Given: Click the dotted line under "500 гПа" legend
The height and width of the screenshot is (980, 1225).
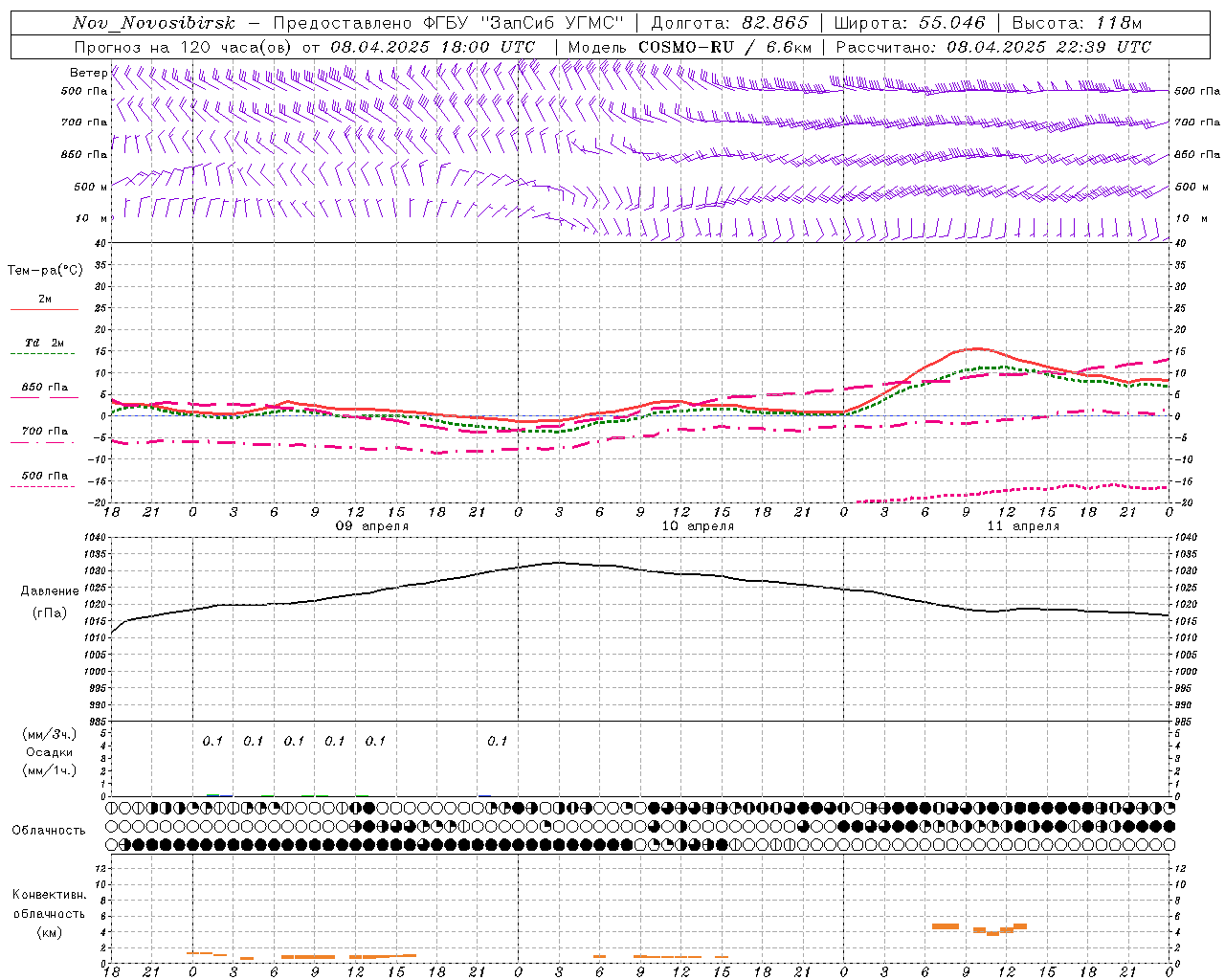Looking at the screenshot, I should (43, 487).
